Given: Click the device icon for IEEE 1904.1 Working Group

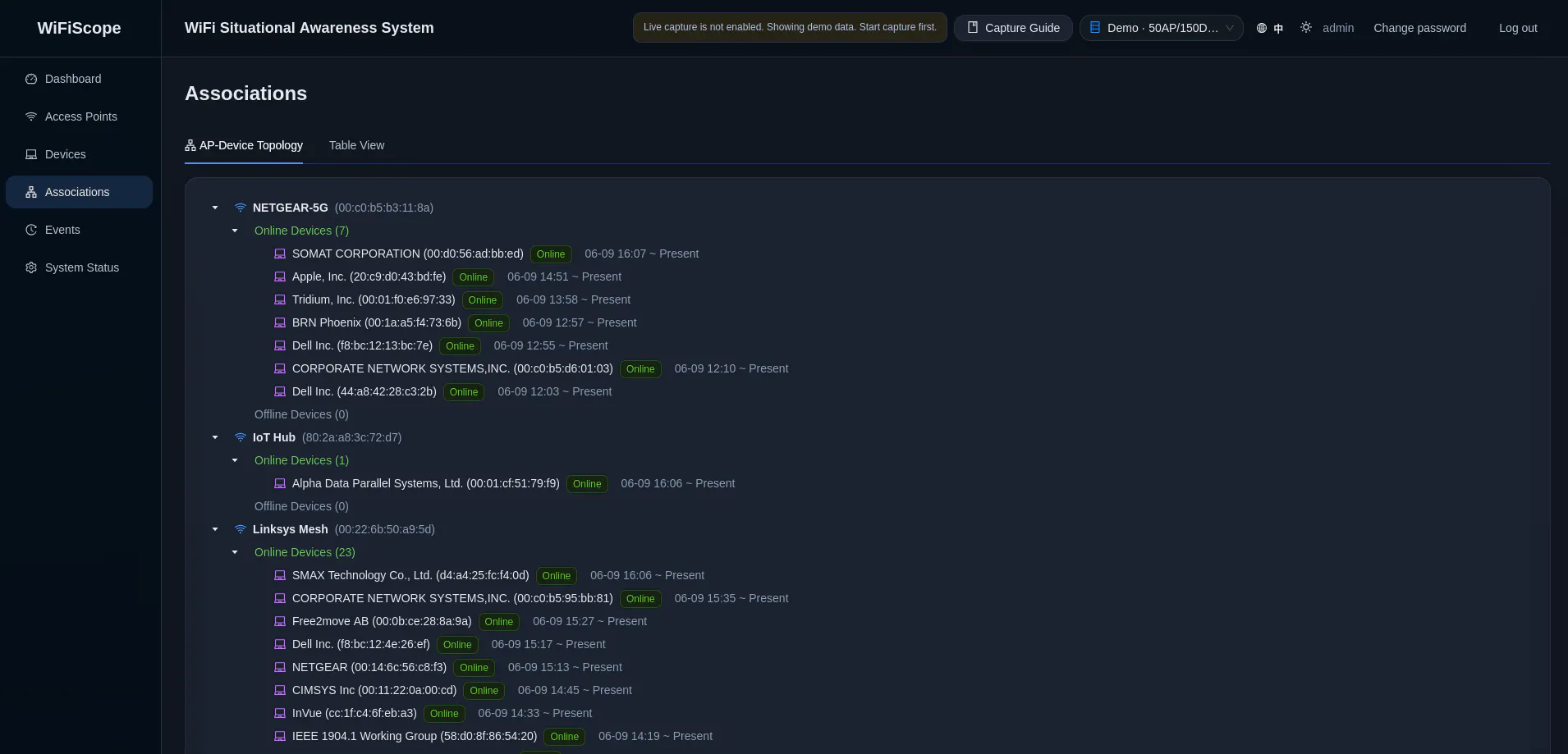Looking at the screenshot, I should pos(280,736).
